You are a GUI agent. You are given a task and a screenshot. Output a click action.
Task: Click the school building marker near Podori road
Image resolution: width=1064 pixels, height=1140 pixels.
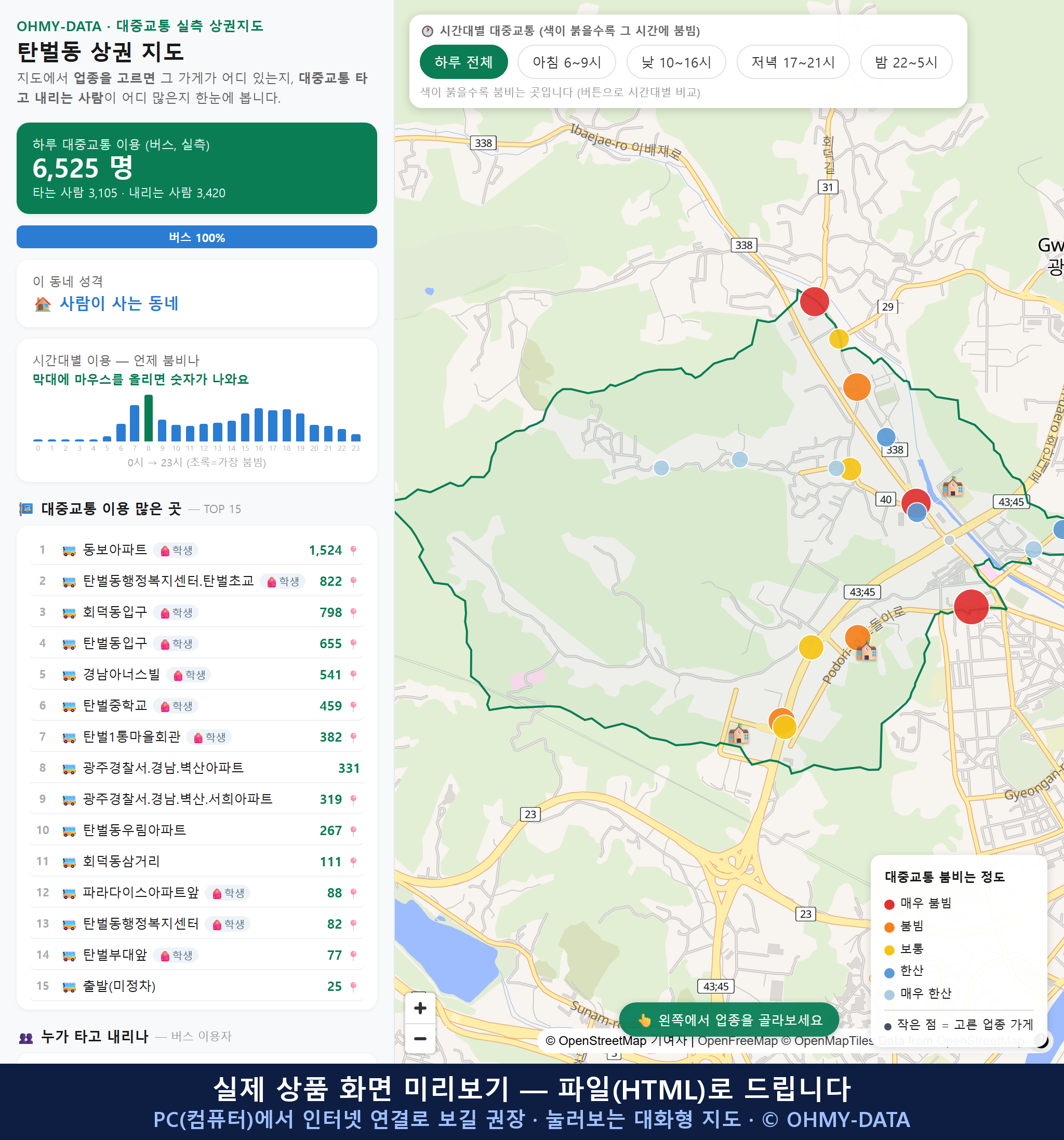pos(866,651)
